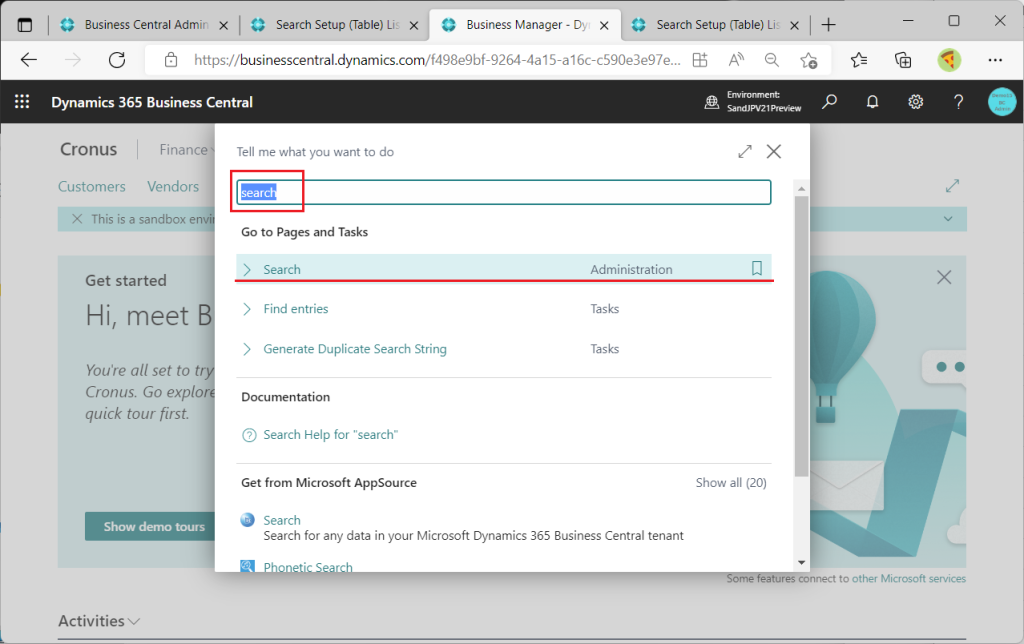Click the Environment globe icon
The height and width of the screenshot is (644, 1024).
[712, 102]
